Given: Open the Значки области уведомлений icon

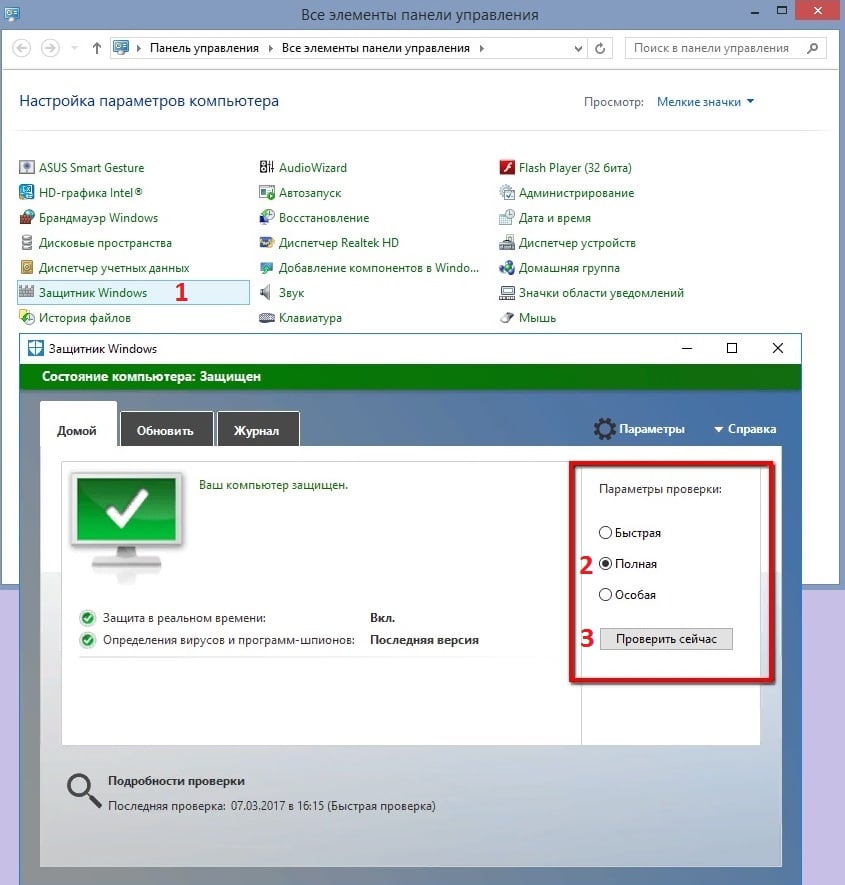Looking at the screenshot, I should tap(507, 292).
